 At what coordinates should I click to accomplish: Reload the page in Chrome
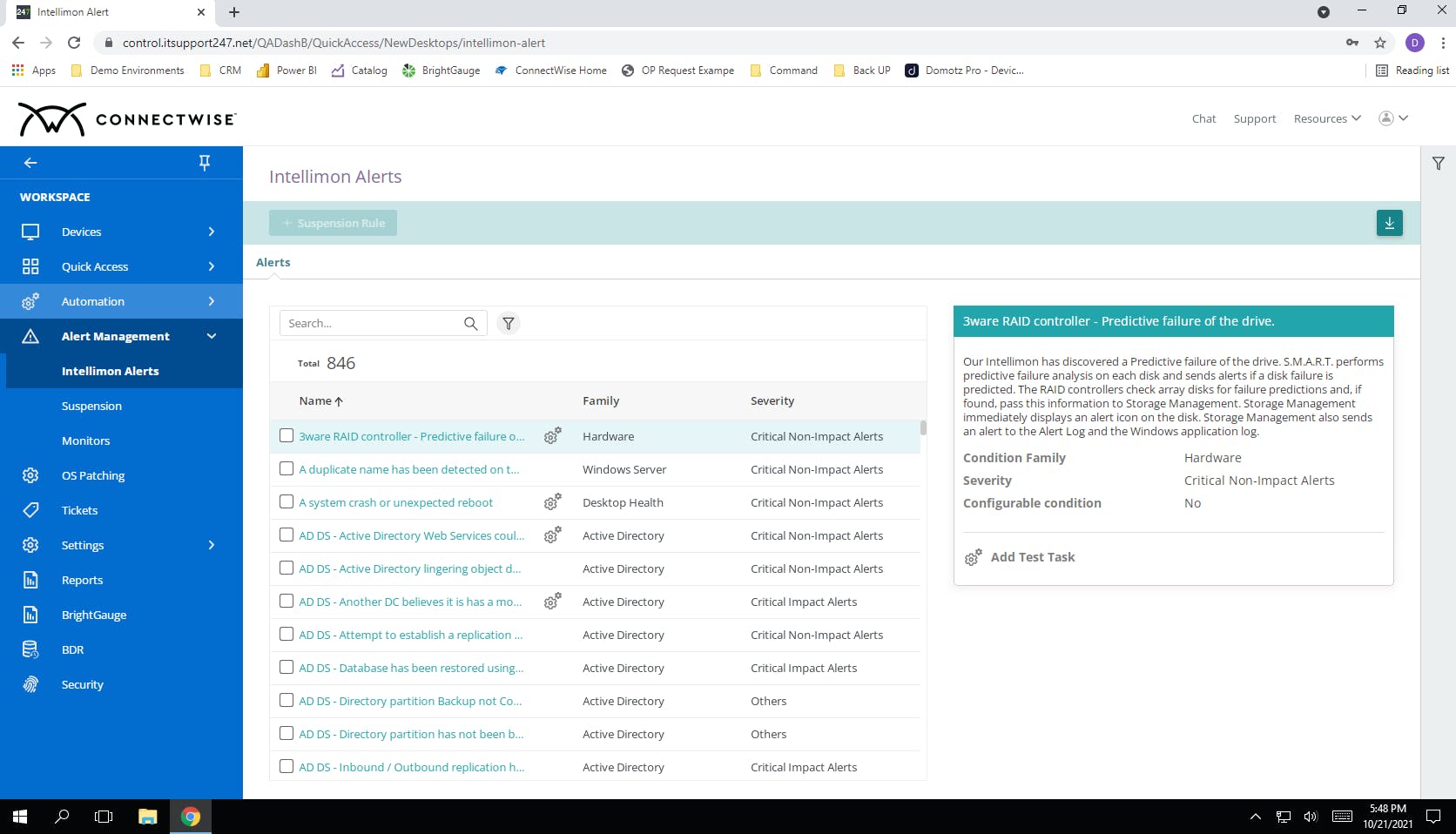(74, 43)
